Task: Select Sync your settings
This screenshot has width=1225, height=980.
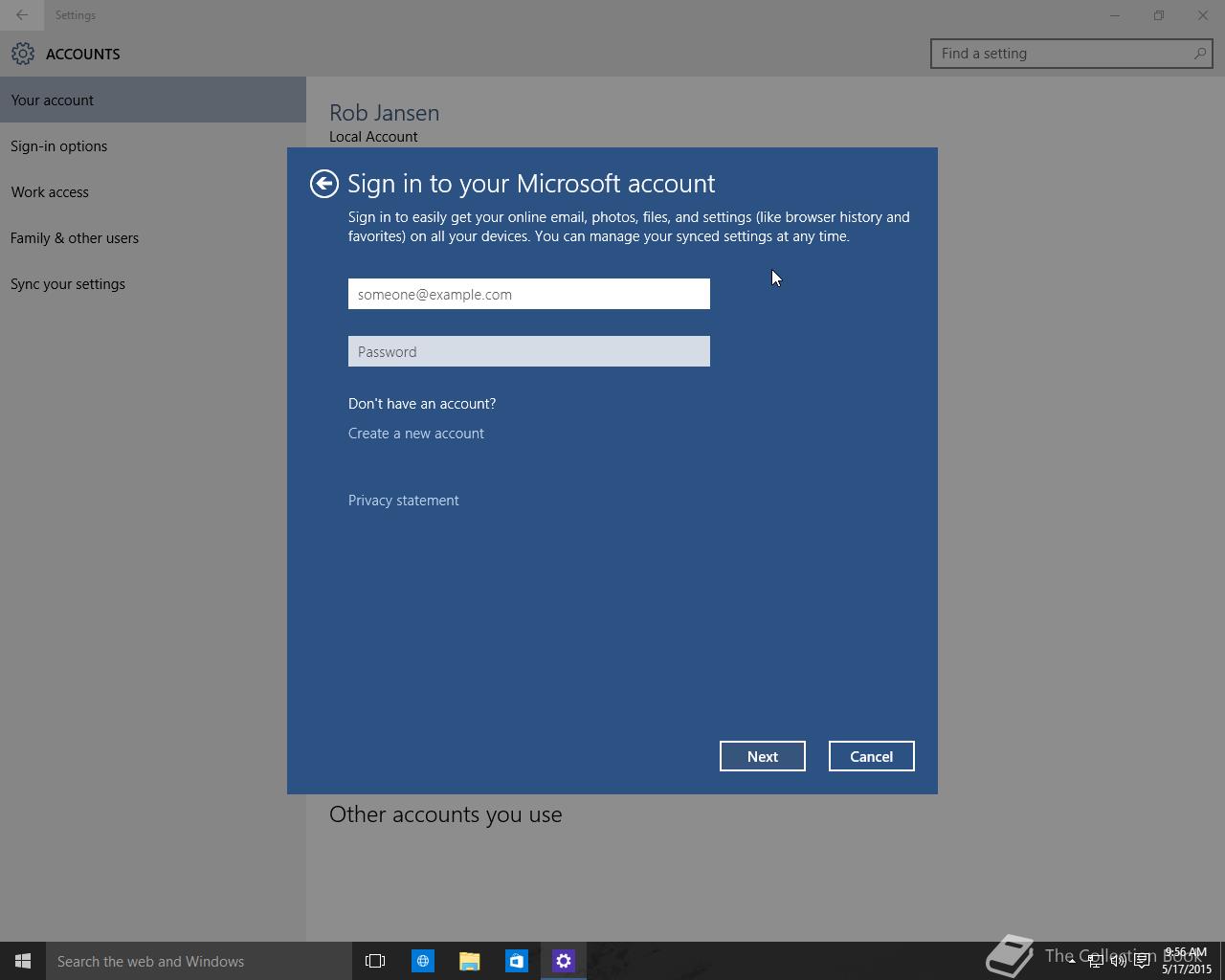Action: click(153, 283)
